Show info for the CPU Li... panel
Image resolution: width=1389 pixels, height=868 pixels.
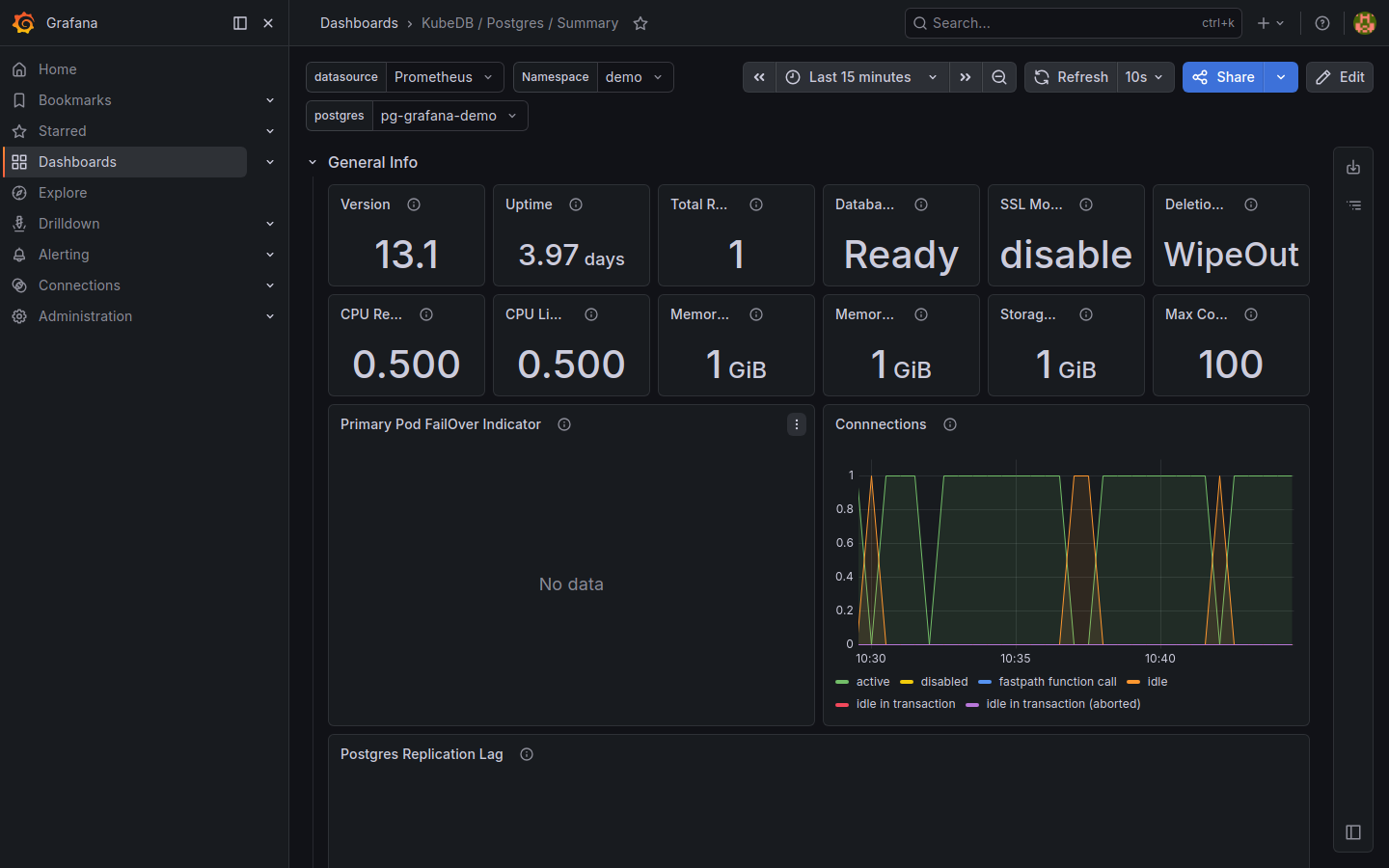[591, 314]
